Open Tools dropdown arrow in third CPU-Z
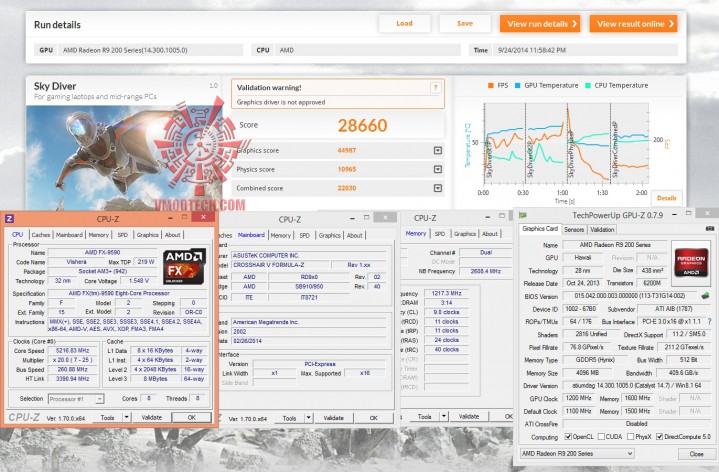The image size is (719, 472). (x=444, y=416)
